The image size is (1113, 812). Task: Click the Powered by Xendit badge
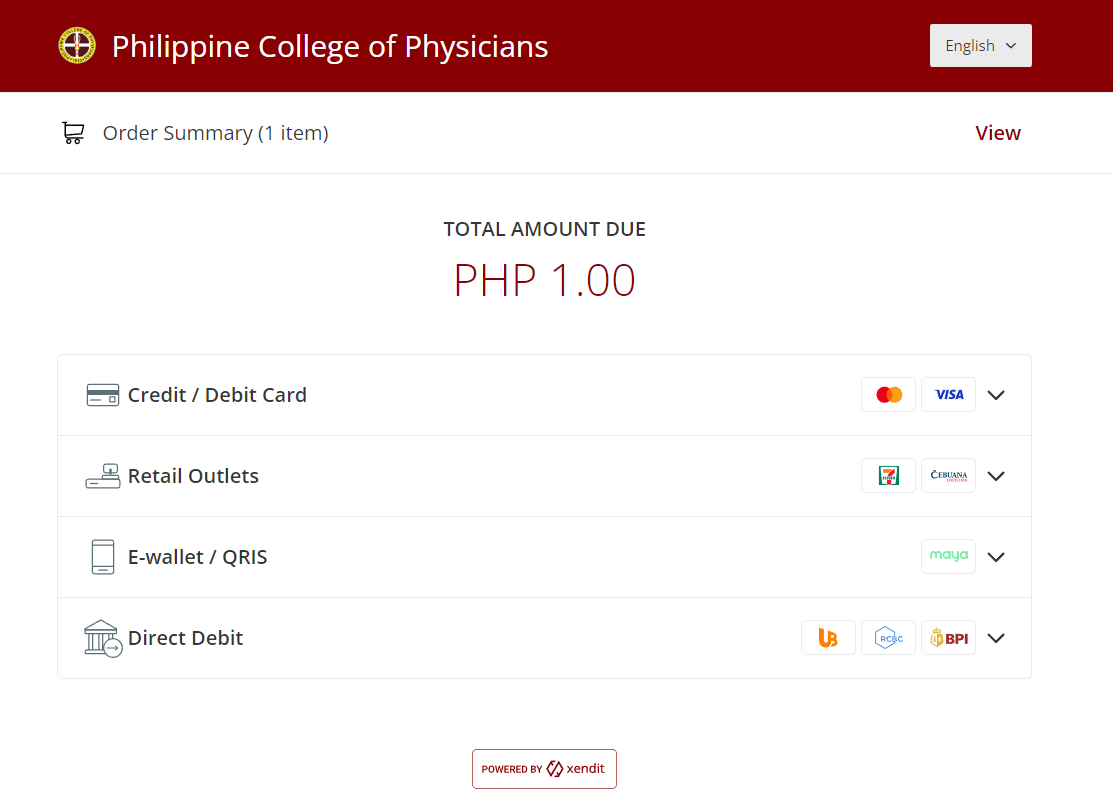(544, 769)
